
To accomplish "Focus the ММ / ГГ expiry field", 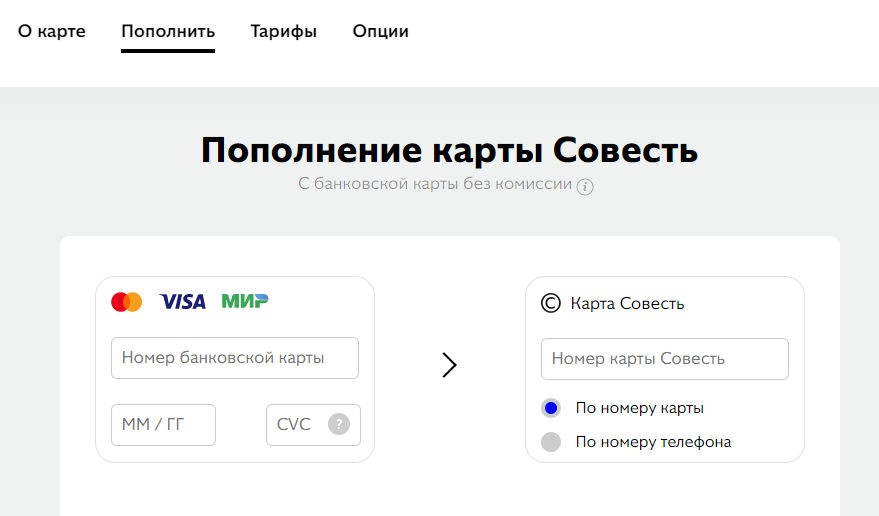I will (x=163, y=425).
